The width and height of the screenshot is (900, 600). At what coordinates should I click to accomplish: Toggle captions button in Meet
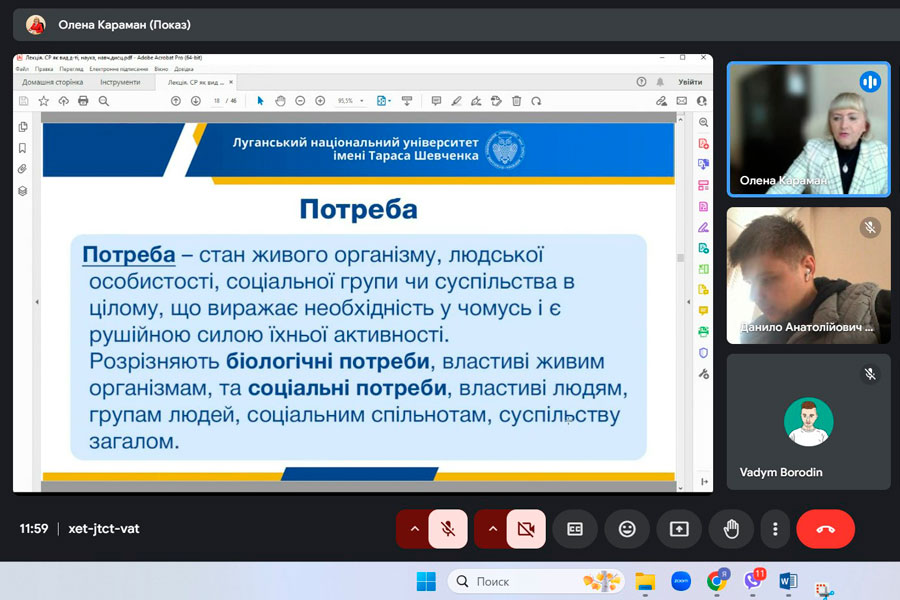[x=575, y=529]
